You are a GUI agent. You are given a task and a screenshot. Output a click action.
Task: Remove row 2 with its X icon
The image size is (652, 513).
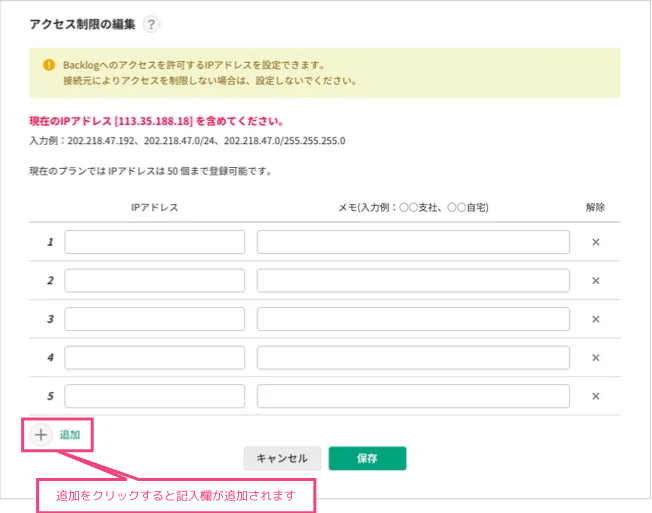[x=595, y=281]
